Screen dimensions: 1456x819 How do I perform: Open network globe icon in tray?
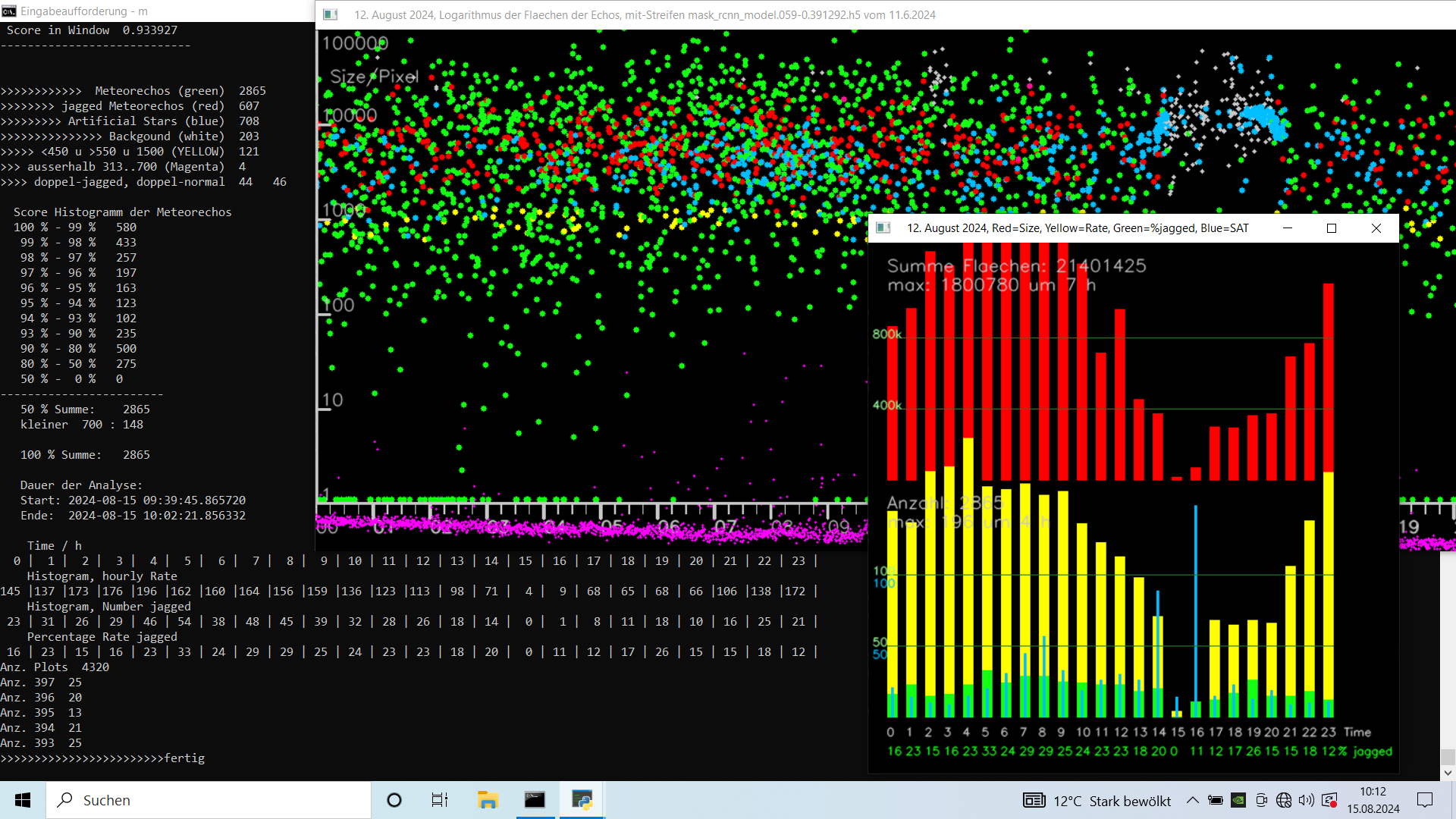[x=1284, y=800]
